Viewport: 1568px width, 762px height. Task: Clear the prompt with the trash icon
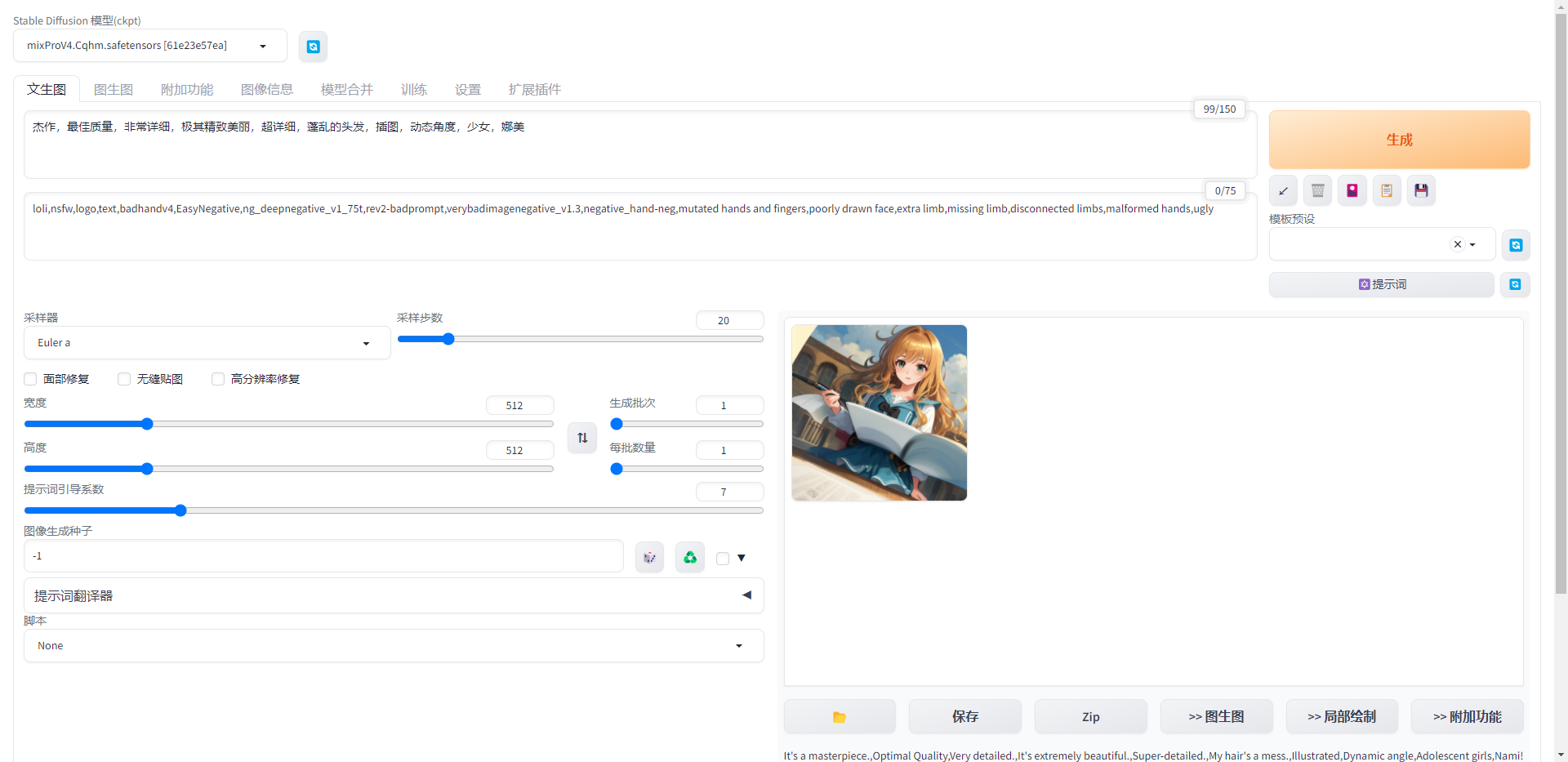1317,191
